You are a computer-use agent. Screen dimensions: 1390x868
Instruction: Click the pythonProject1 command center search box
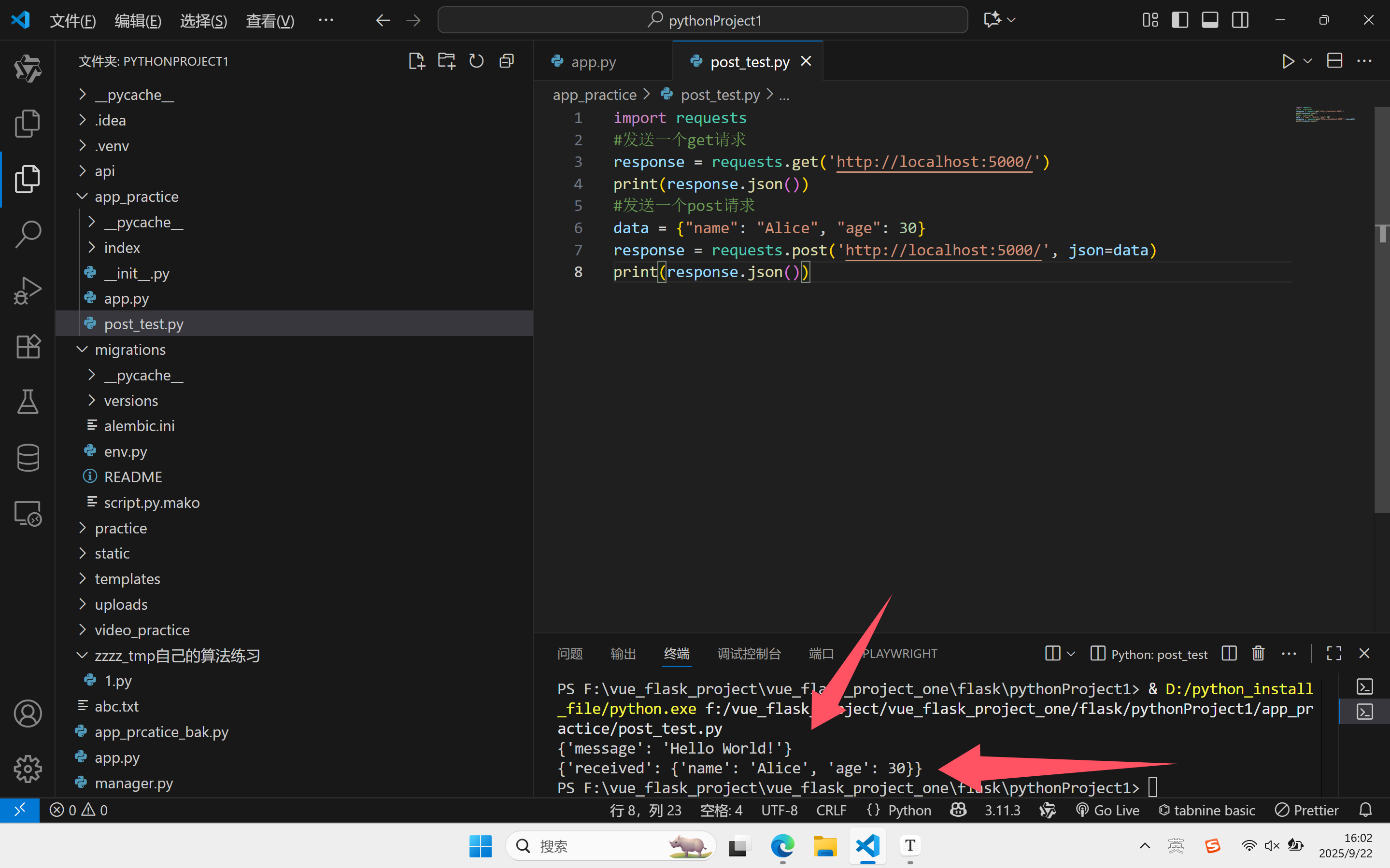click(702, 20)
